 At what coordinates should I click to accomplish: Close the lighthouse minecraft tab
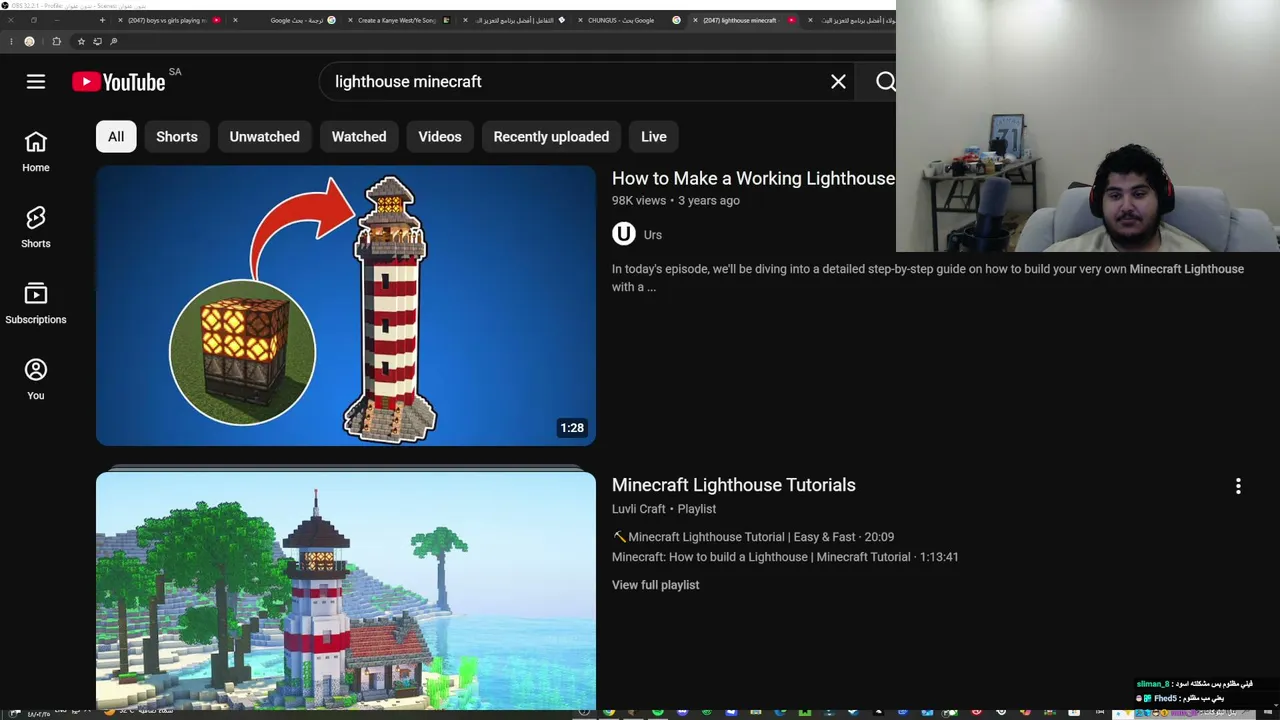coord(695,20)
